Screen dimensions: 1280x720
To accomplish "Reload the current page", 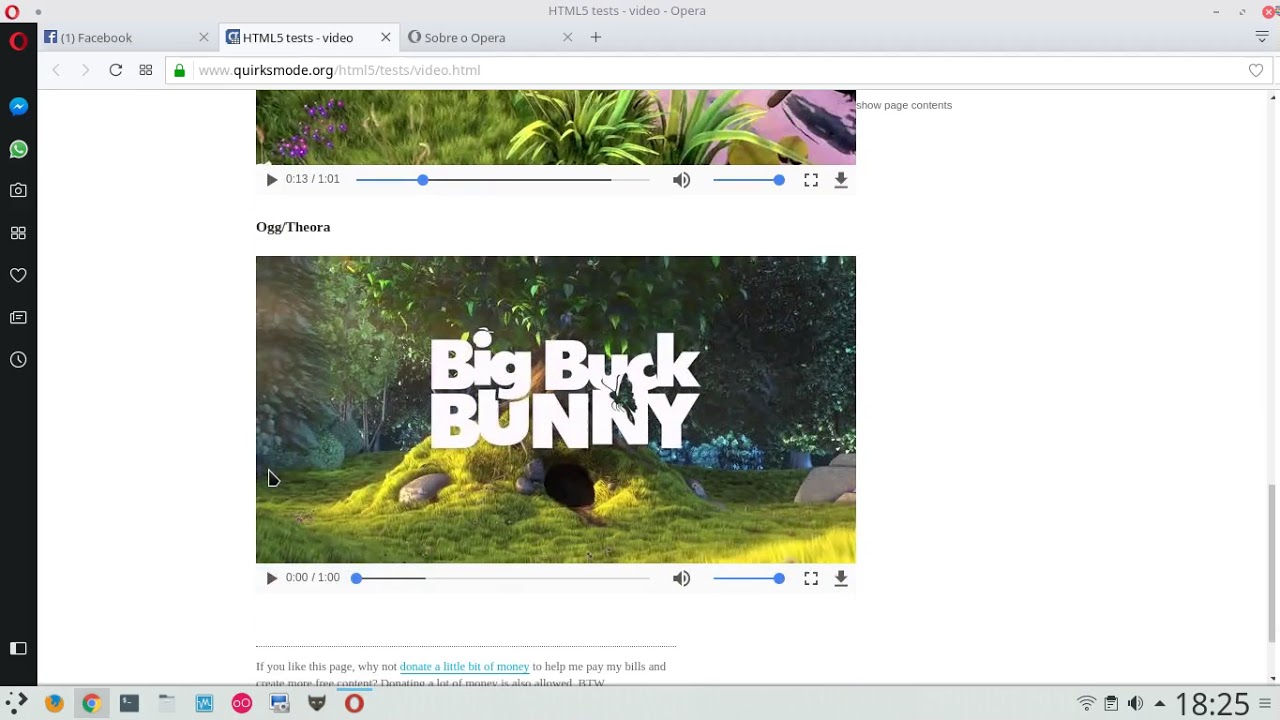I will (116, 70).
